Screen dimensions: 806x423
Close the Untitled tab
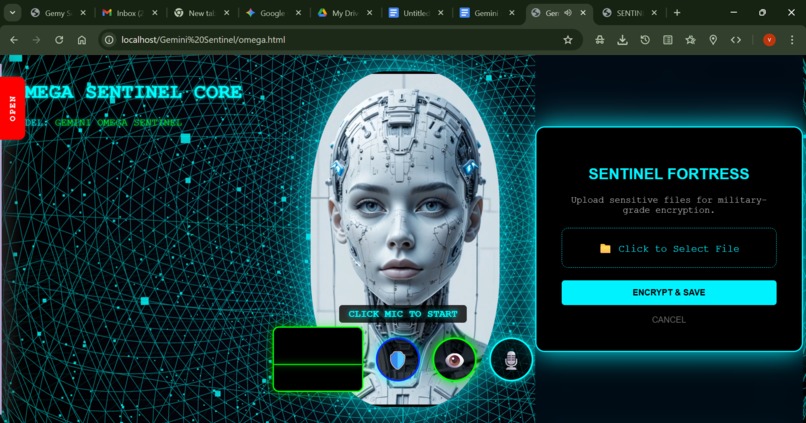(x=441, y=13)
